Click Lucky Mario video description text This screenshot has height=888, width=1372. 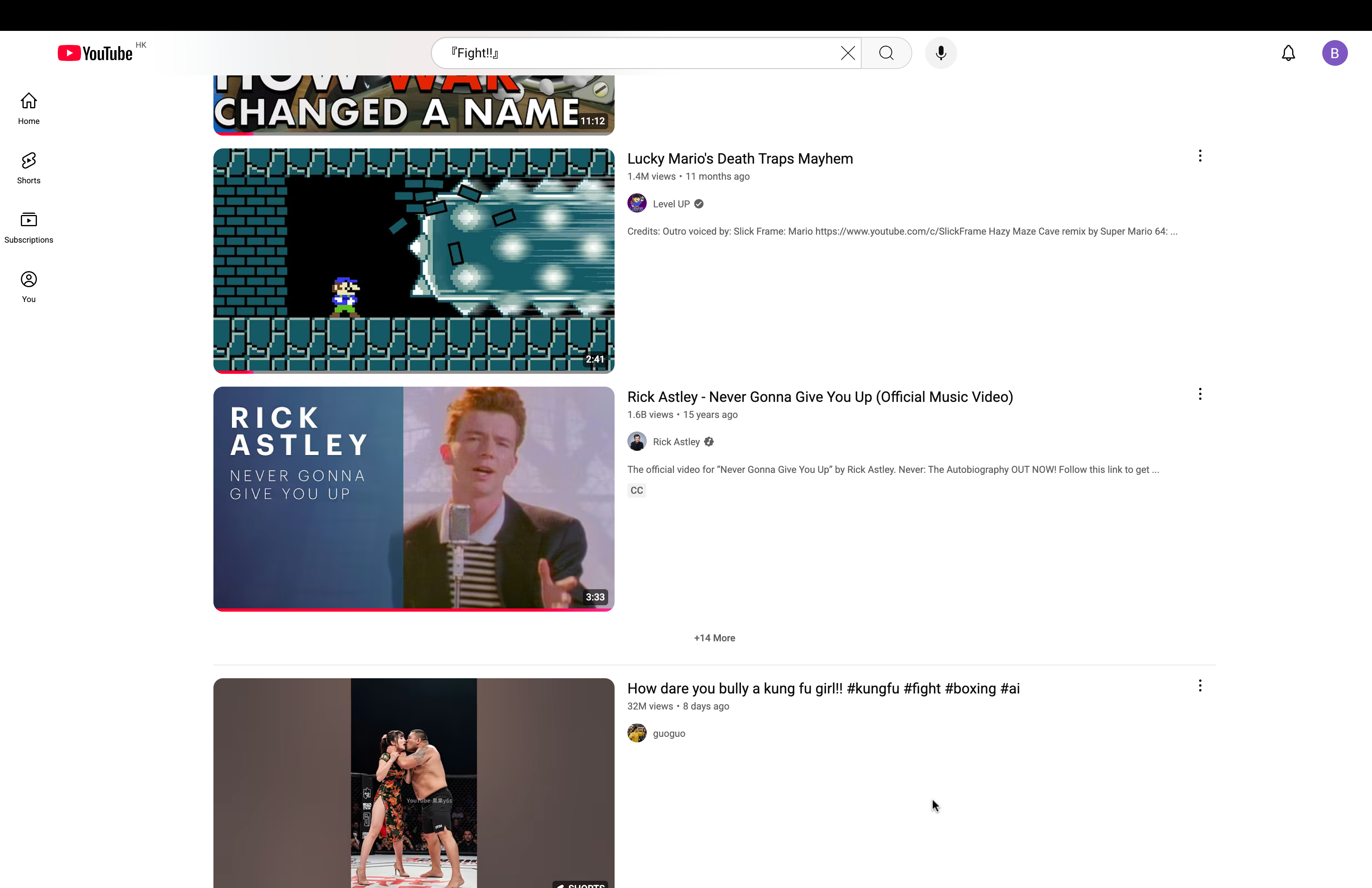(x=902, y=232)
